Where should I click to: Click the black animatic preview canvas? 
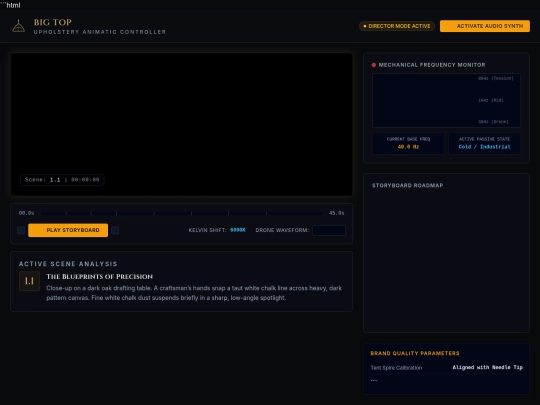pos(181,124)
